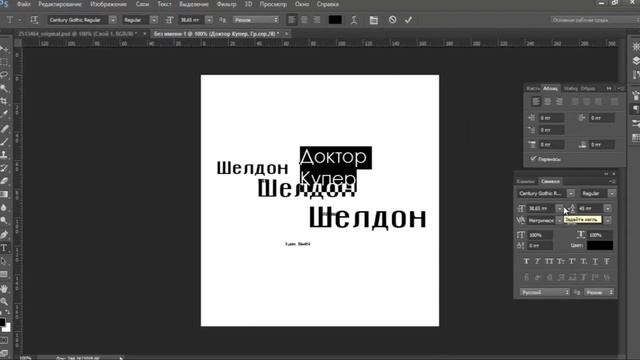
Task: Open kerning dropdown in character panel
Action: click(x=559, y=220)
